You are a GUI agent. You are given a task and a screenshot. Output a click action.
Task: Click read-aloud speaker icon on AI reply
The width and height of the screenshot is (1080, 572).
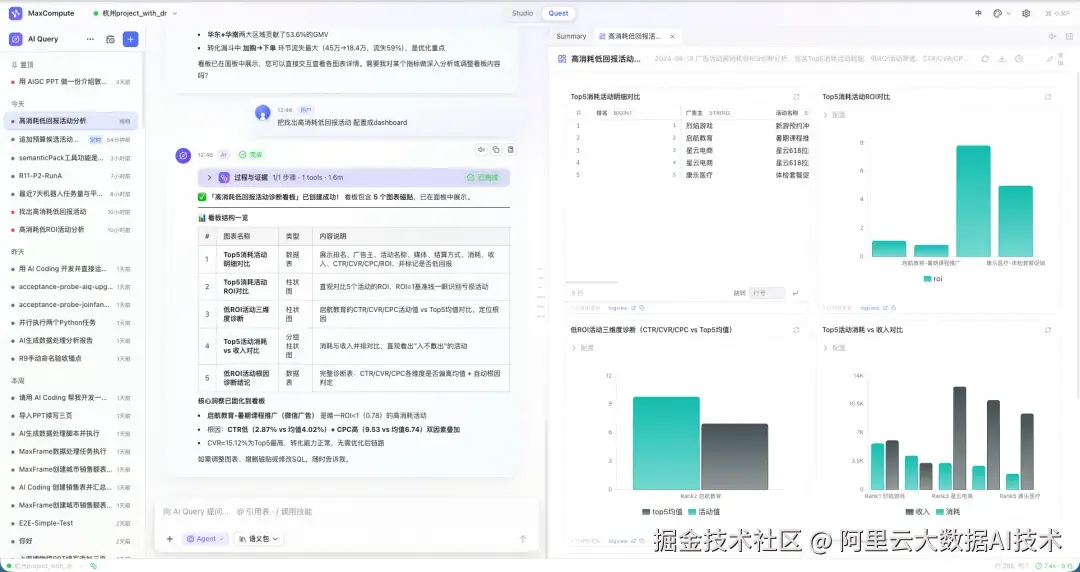click(x=481, y=150)
